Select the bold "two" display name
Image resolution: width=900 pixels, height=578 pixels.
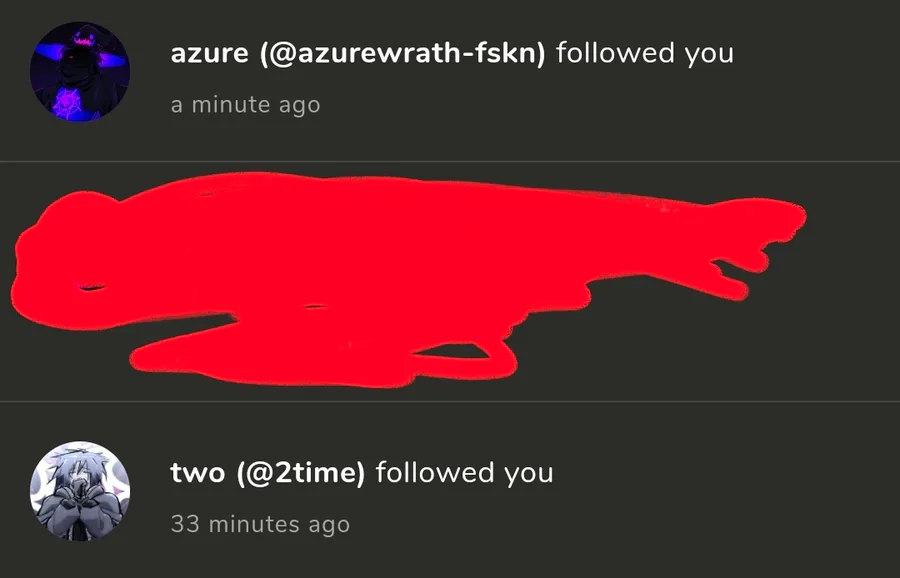(x=197, y=474)
